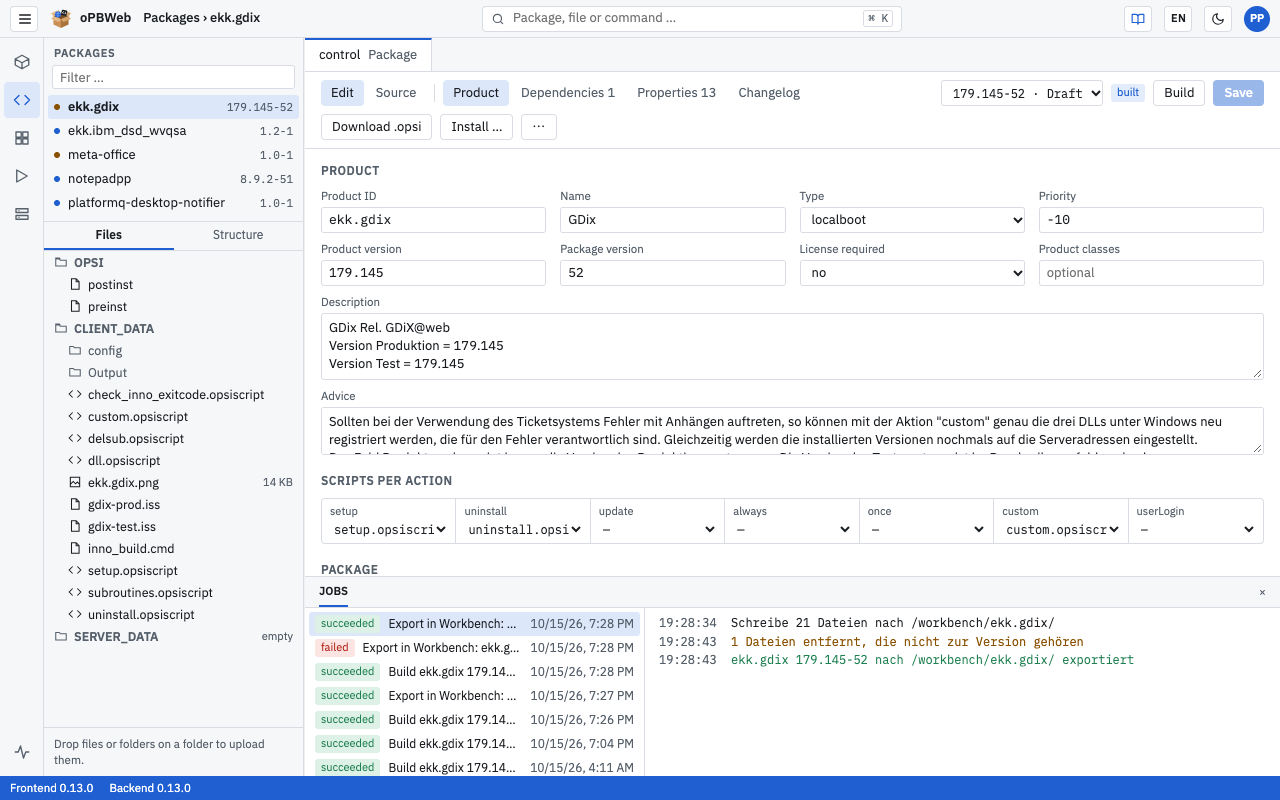Image resolution: width=1280 pixels, height=800 pixels.
Task: Close the Jobs panel
Action: 1262,592
